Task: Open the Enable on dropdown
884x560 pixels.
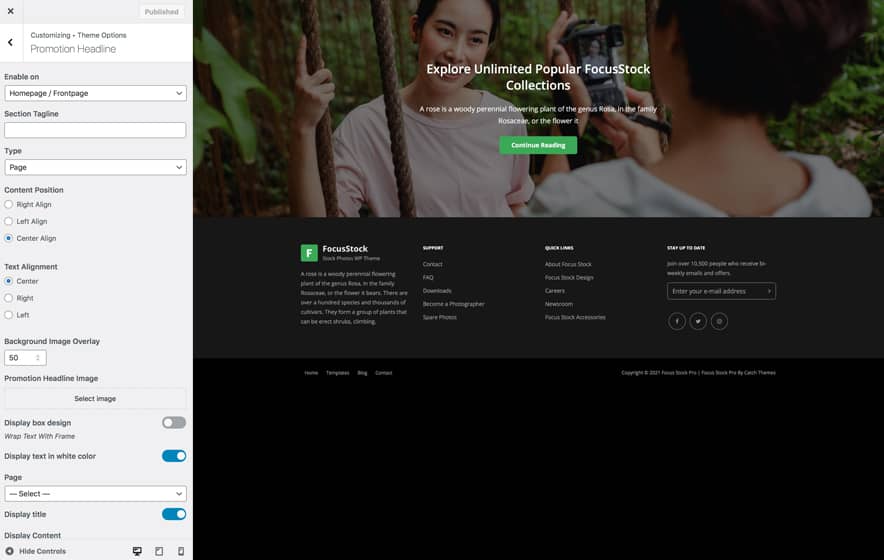Action: click(x=95, y=93)
